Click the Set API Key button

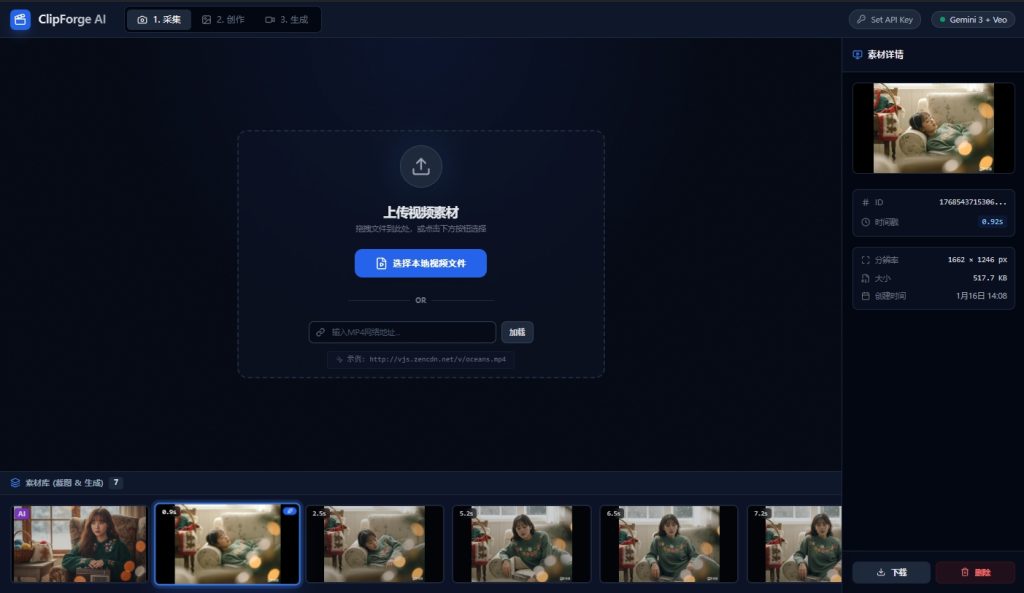(884, 19)
